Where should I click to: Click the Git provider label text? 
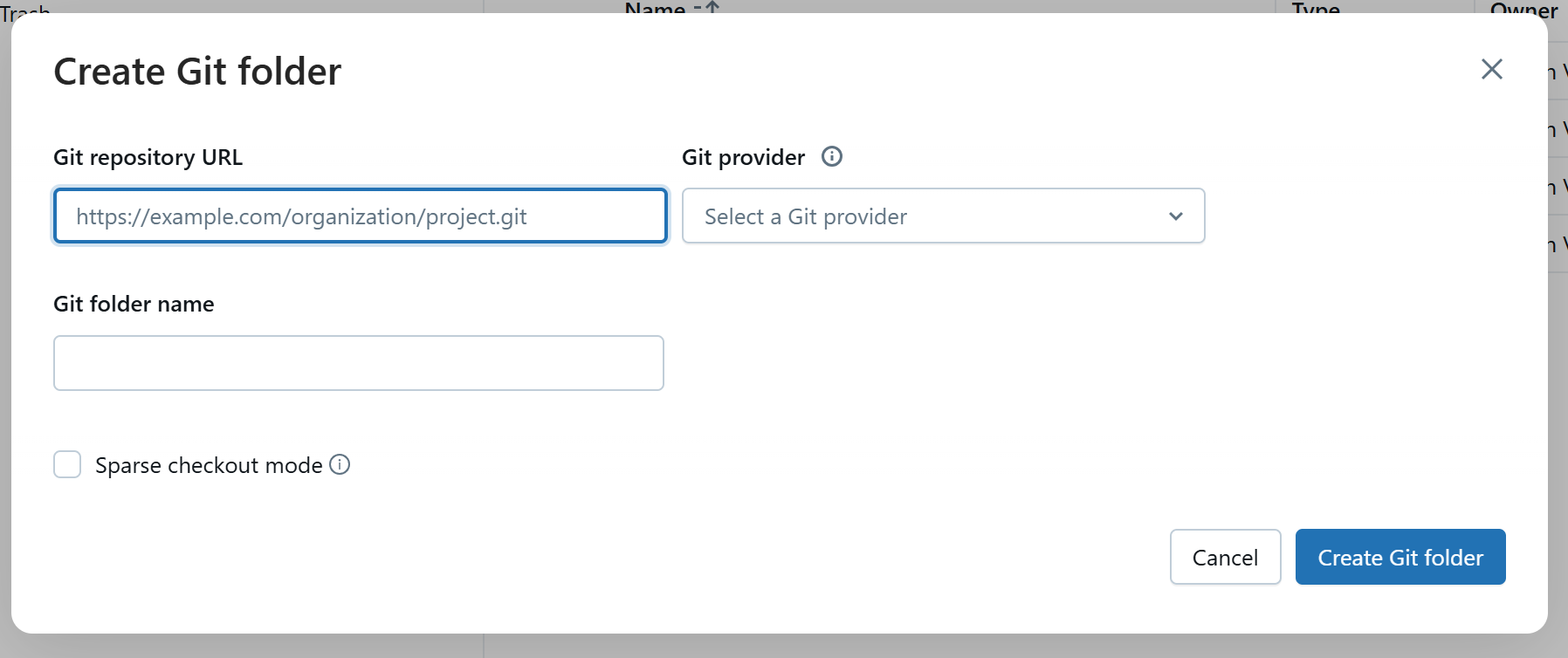[x=743, y=158]
